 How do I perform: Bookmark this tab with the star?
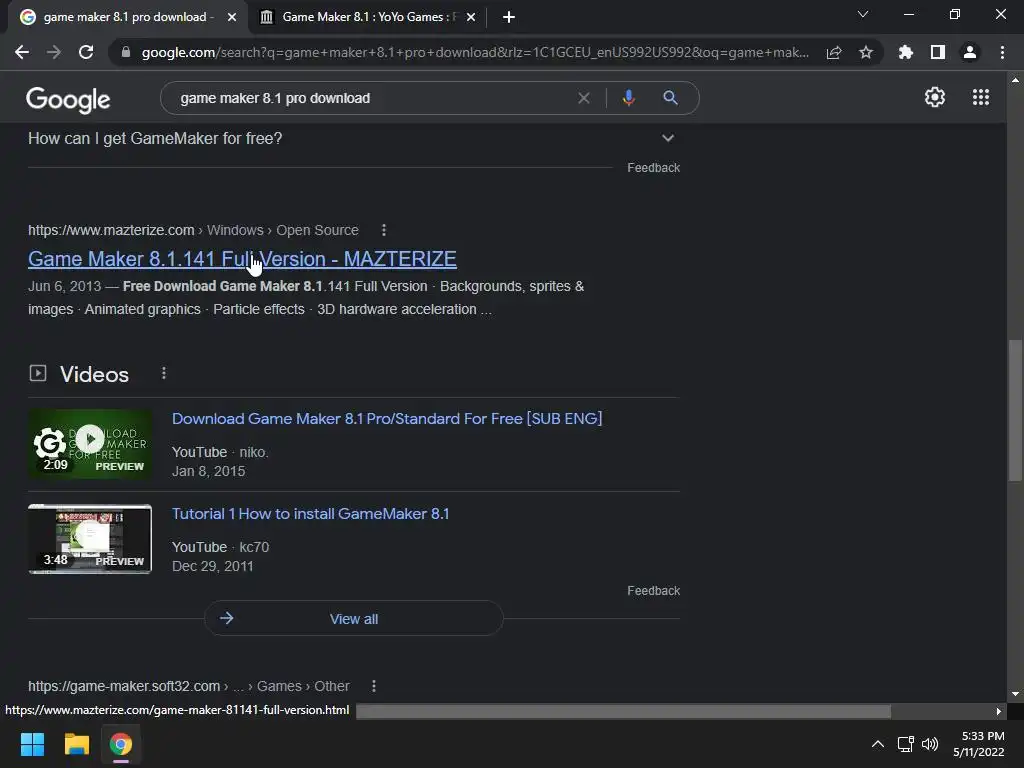point(866,52)
